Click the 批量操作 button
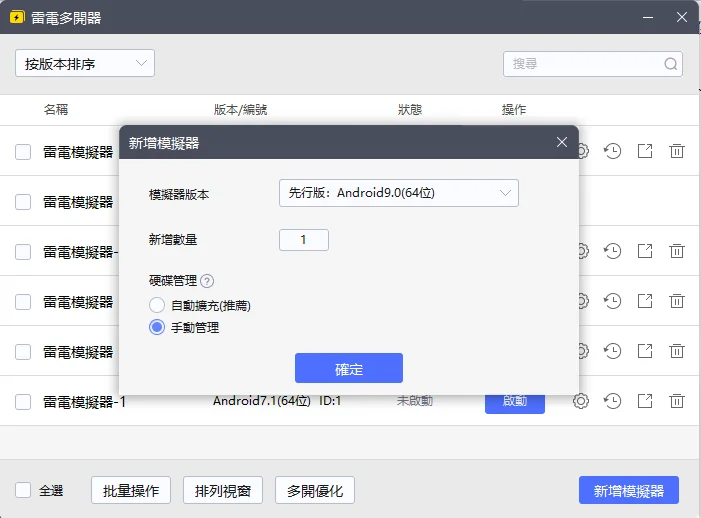The image size is (701, 518). (131, 490)
